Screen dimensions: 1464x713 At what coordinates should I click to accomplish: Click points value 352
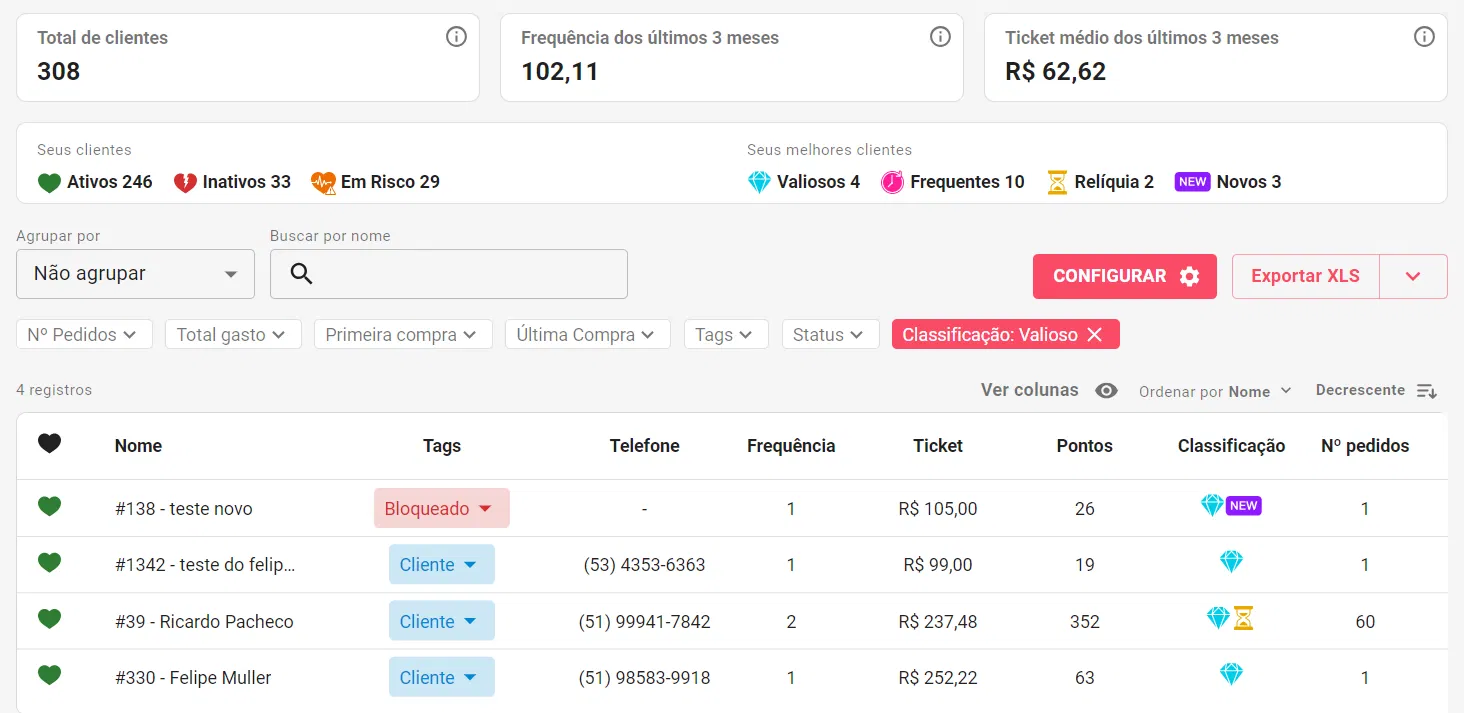click(x=1085, y=622)
